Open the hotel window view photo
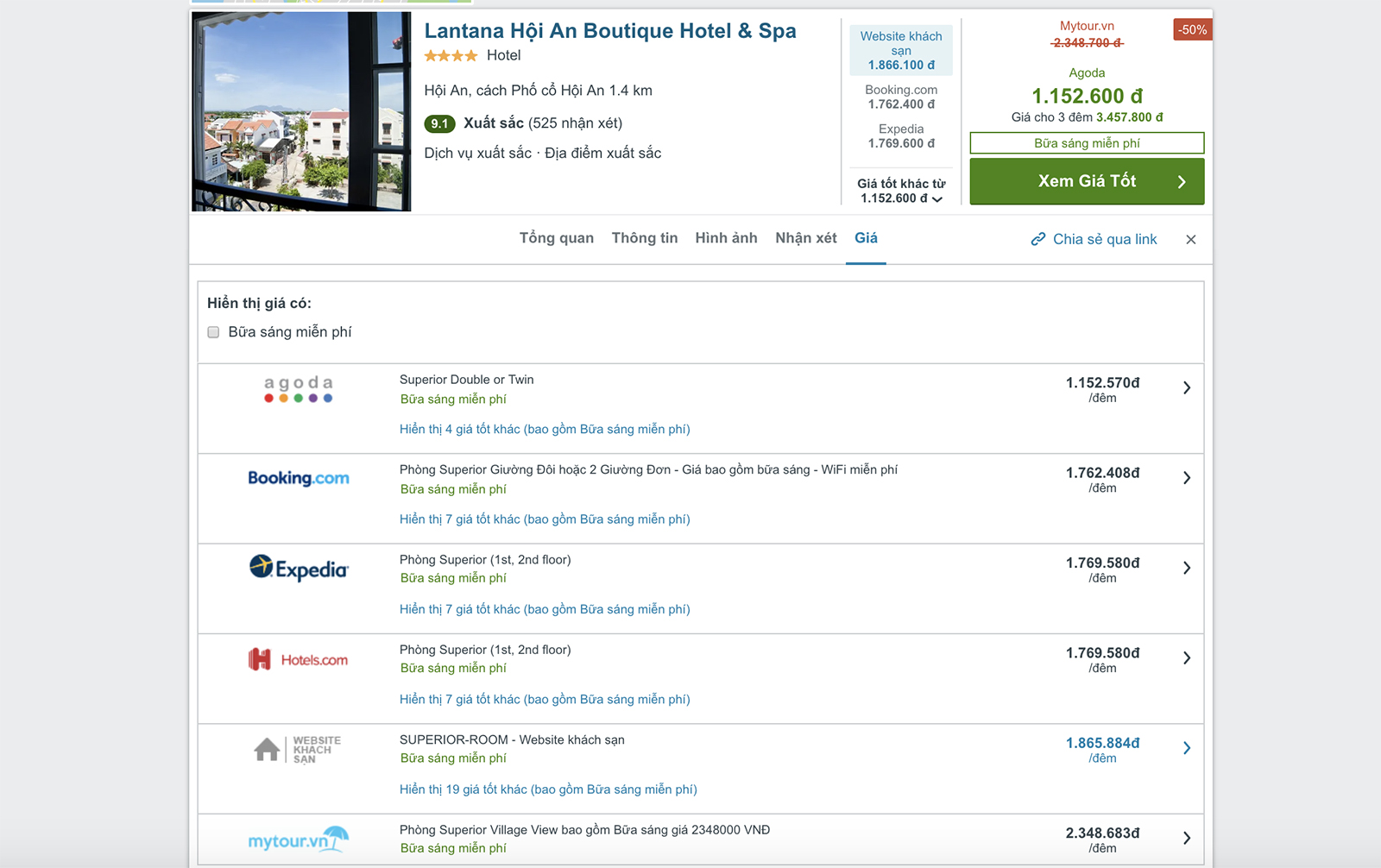The image size is (1381, 868). coord(301,111)
